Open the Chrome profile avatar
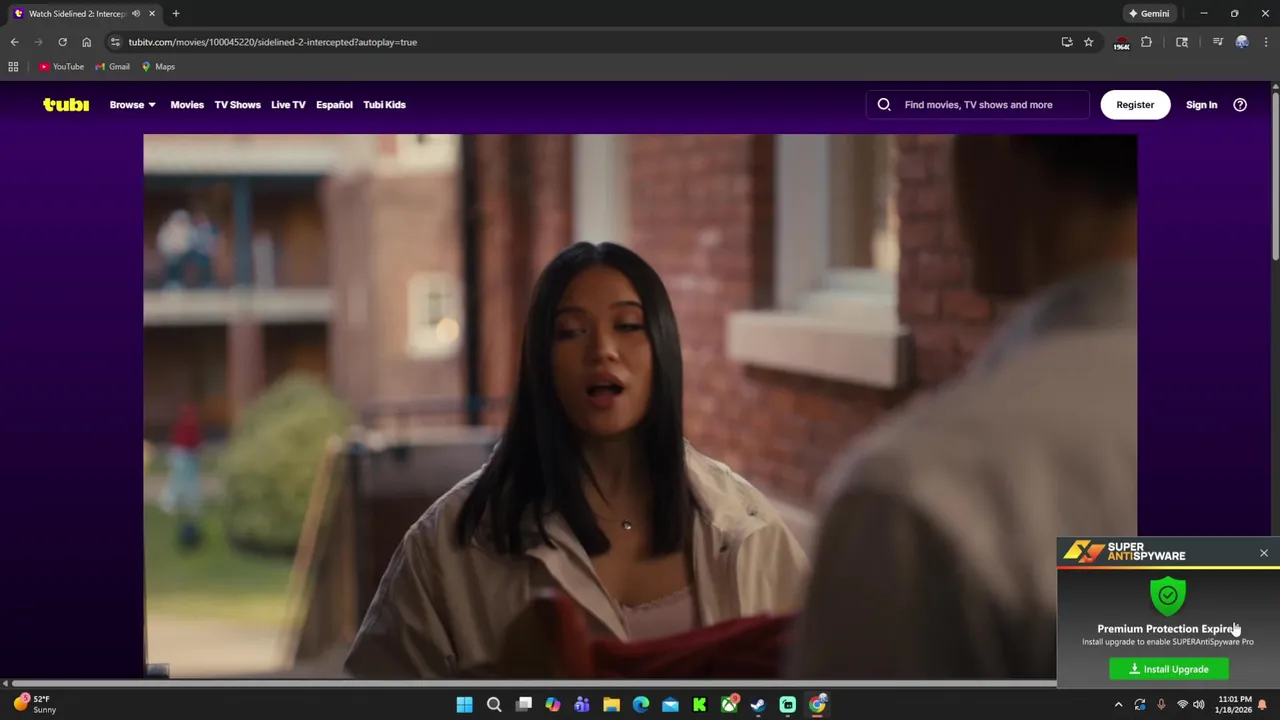The width and height of the screenshot is (1280, 720). coord(1242,42)
